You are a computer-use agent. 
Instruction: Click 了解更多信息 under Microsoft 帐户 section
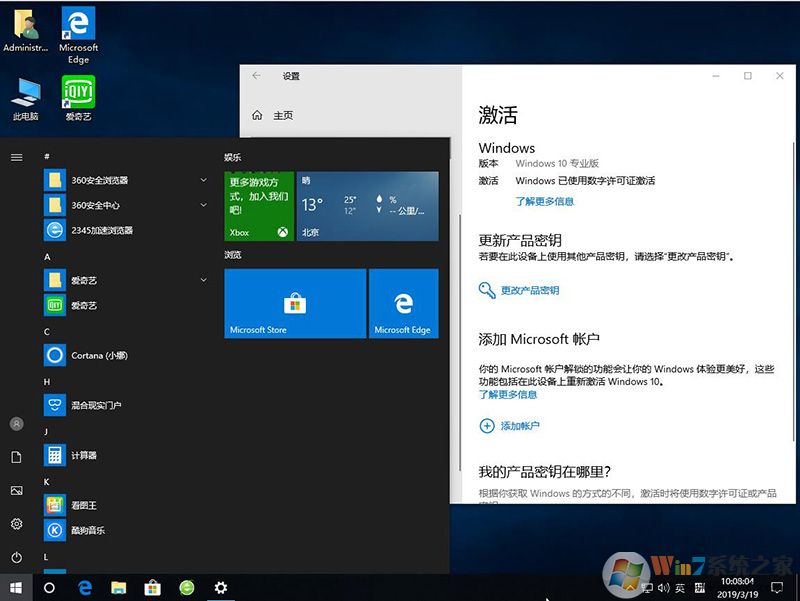[x=508, y=394]
